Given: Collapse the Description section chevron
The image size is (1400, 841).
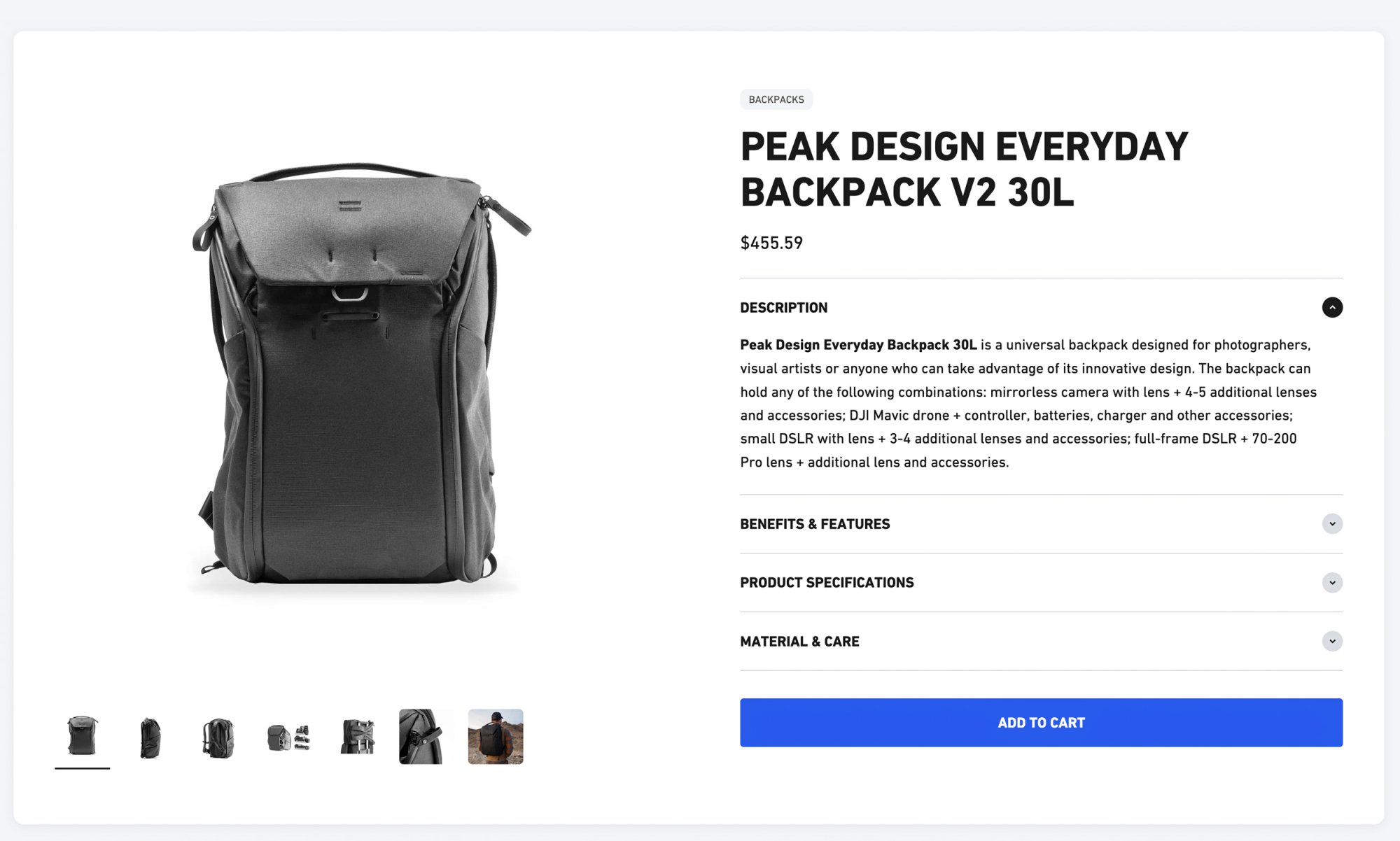Looking at the screenshot, I should pyautogui.click(x=1331, y=307).
